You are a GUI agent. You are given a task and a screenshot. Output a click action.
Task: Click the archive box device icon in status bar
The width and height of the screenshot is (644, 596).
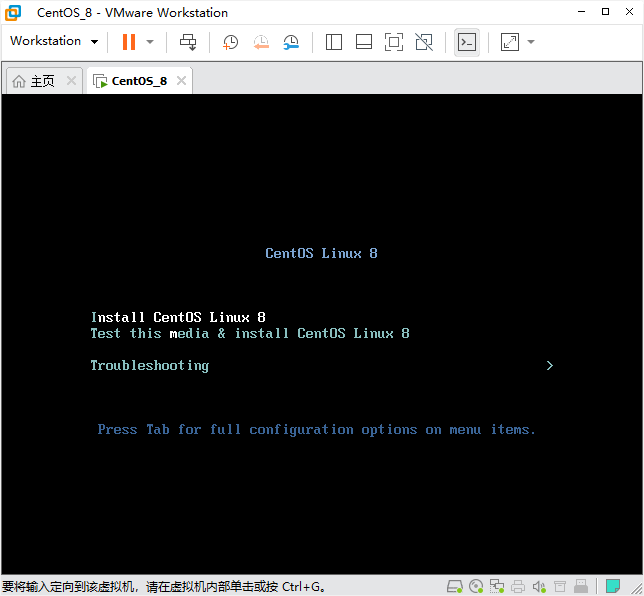[x=560, y=586]
